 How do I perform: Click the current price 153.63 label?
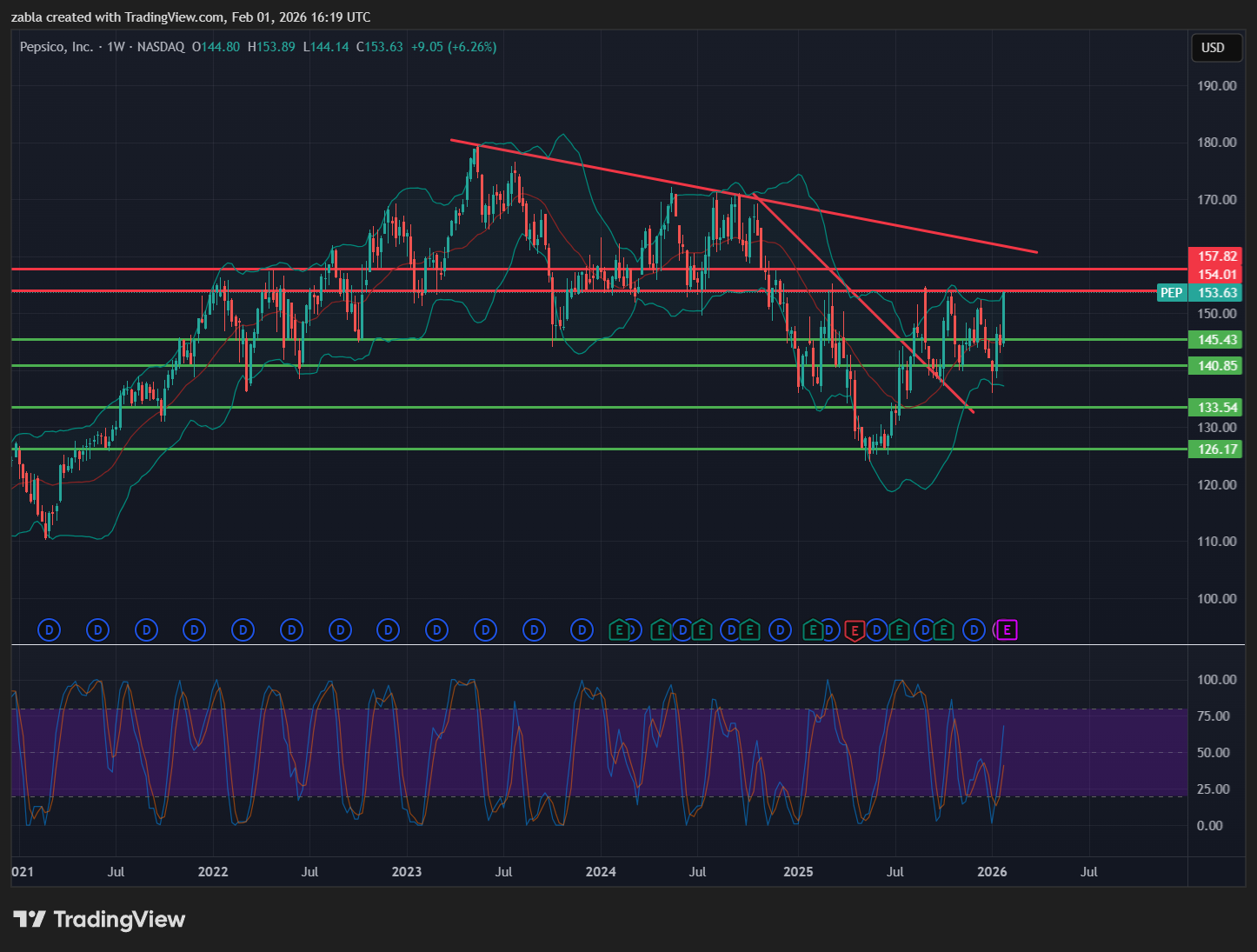click(1216, 293)
